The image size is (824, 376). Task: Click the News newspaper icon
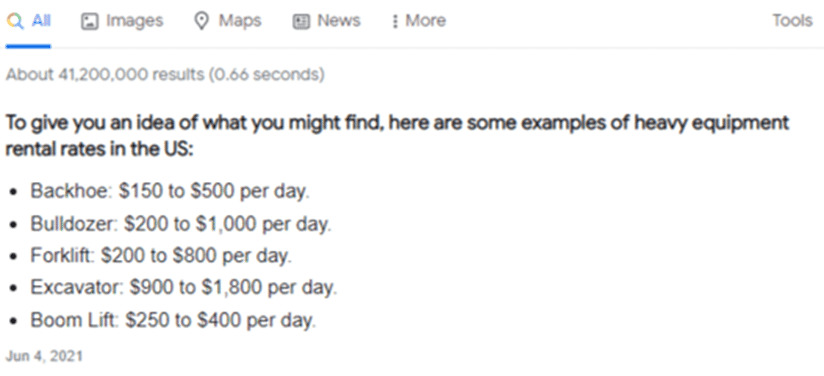[301, 22]
